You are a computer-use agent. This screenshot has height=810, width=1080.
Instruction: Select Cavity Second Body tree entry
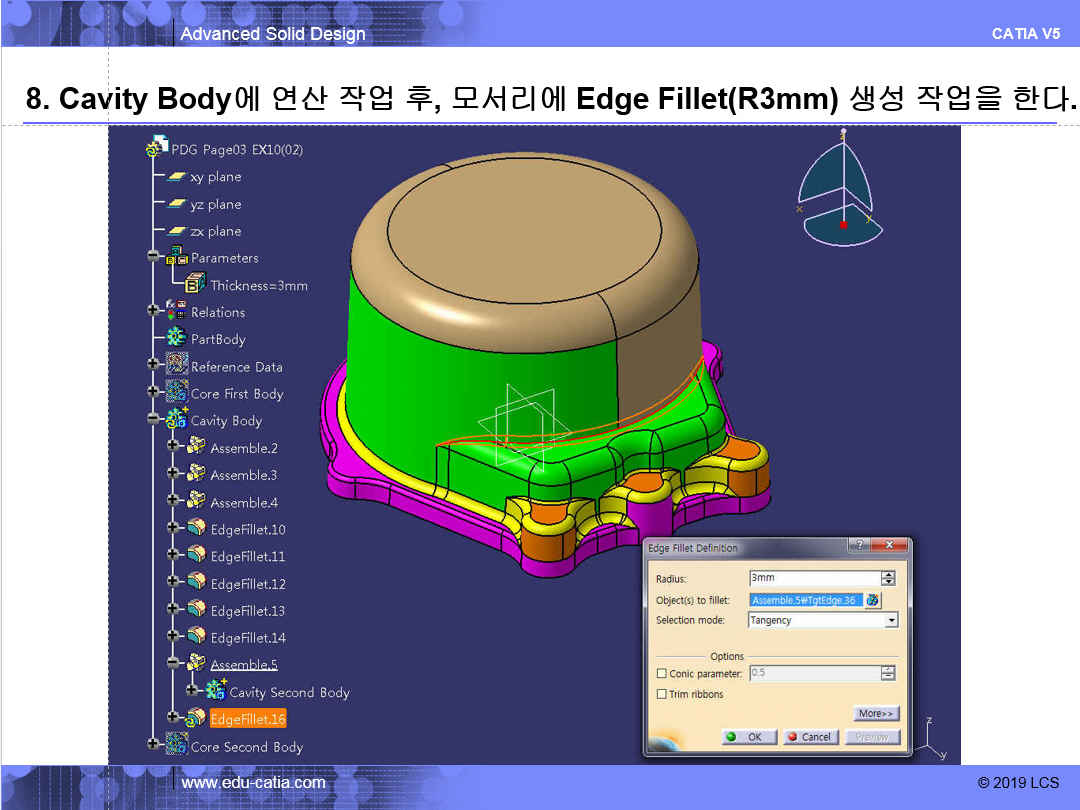tap(289, 692)
